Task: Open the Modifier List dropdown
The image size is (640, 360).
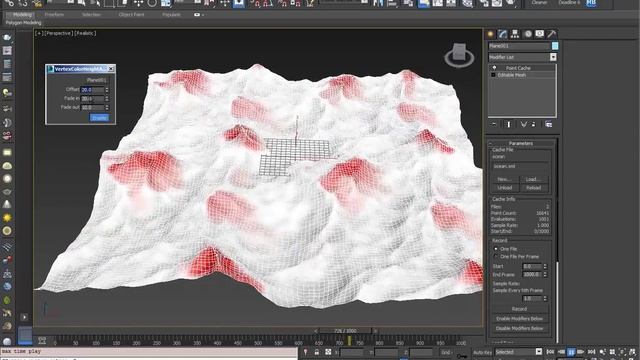Action: point(553,57)
